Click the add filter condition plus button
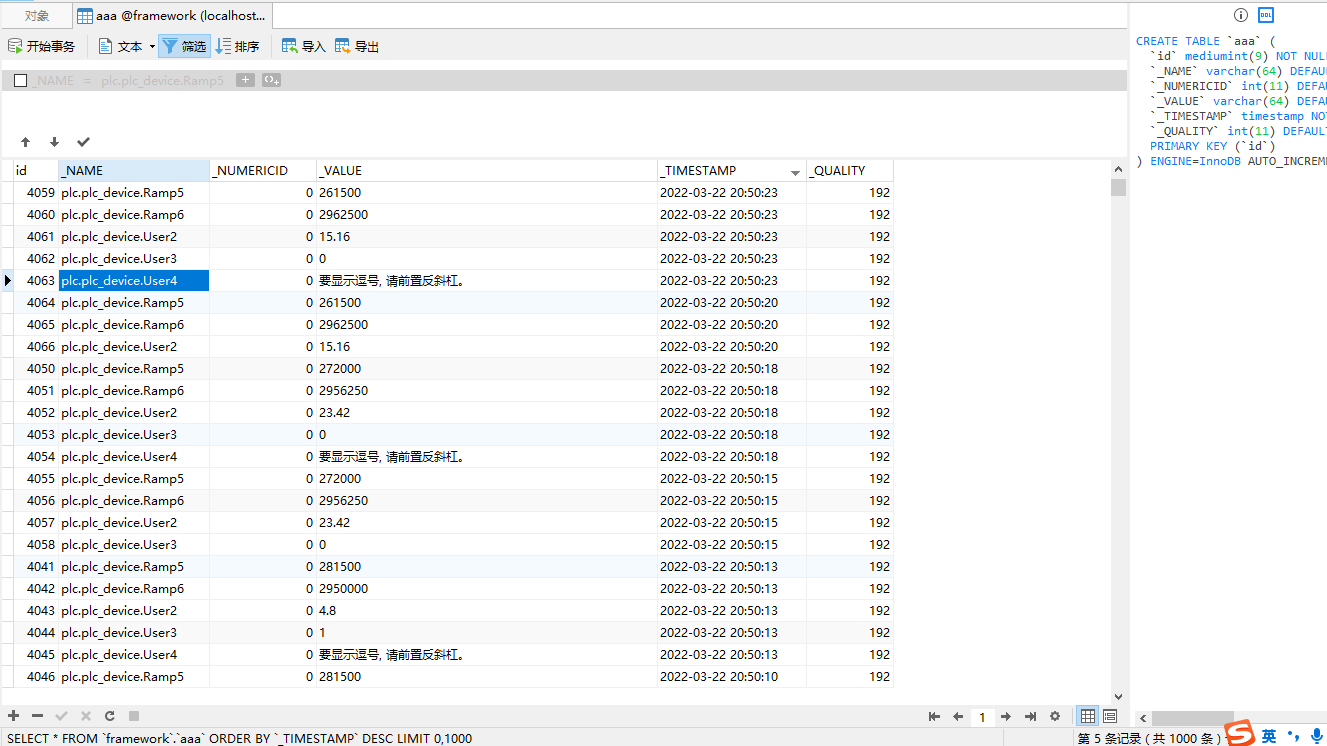This screenshot has height=746, width=1327. tap(245, 80)
